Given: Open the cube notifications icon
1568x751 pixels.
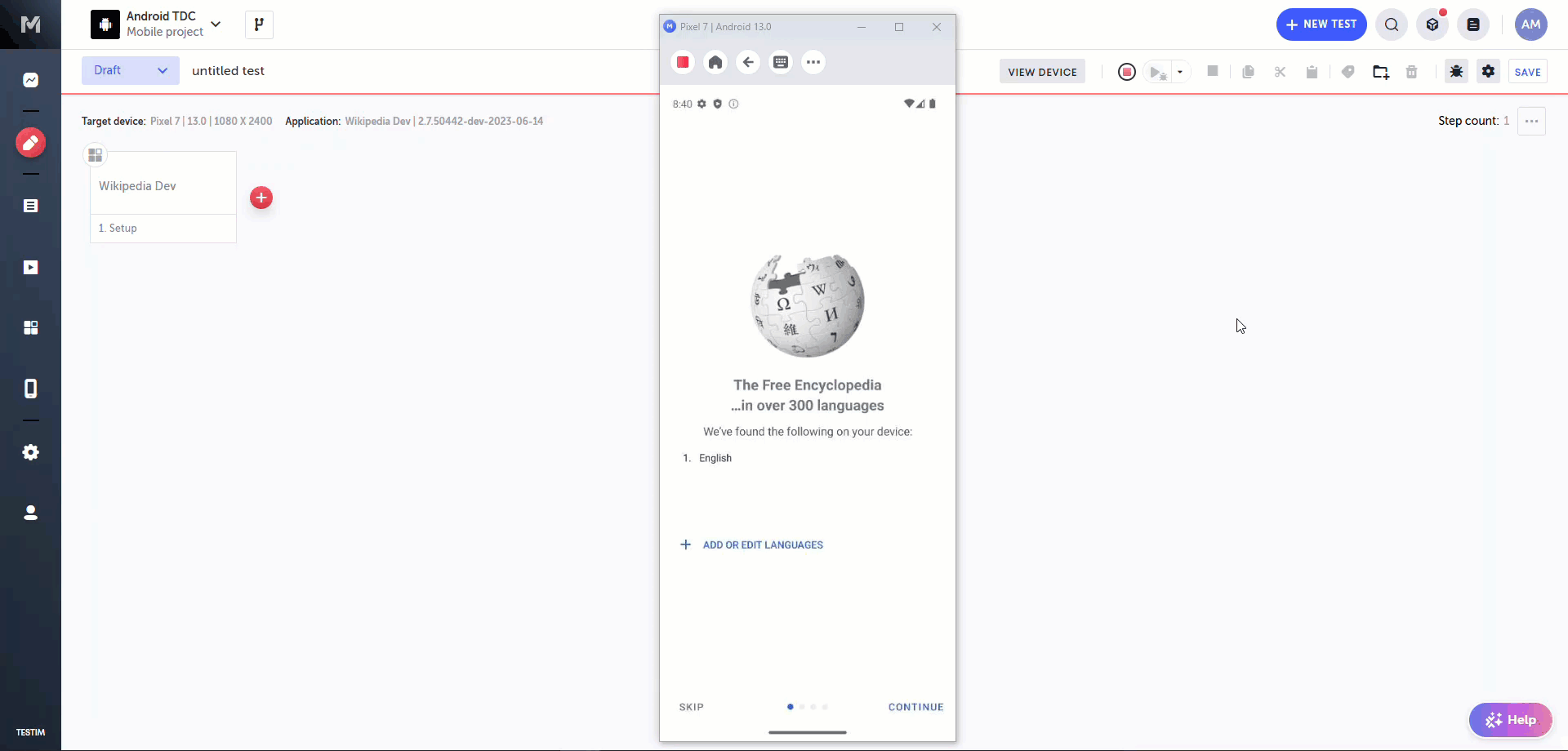Looking at the screenshot, I should tap(1432, 24).
